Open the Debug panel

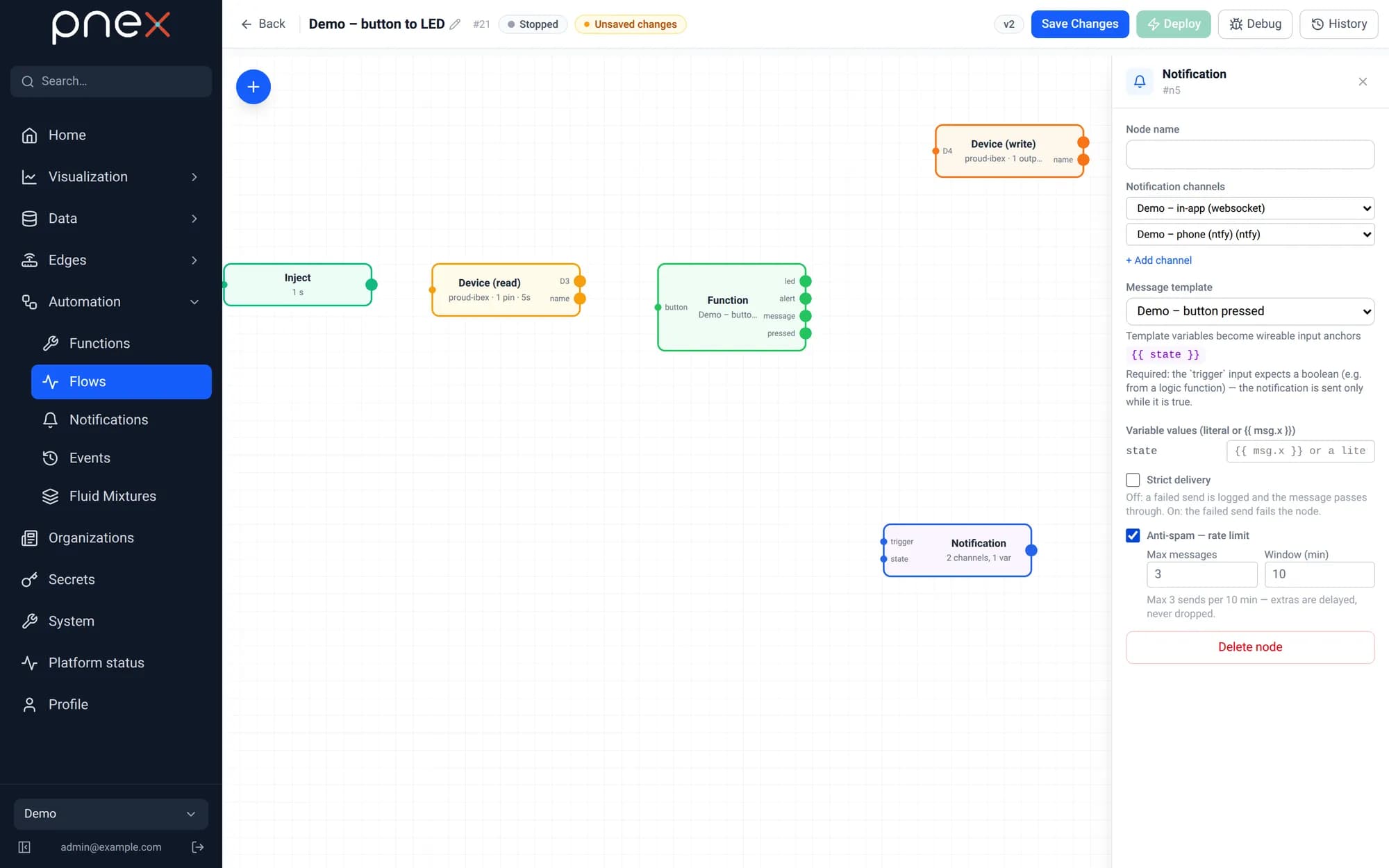click(x=1255, y=24)
